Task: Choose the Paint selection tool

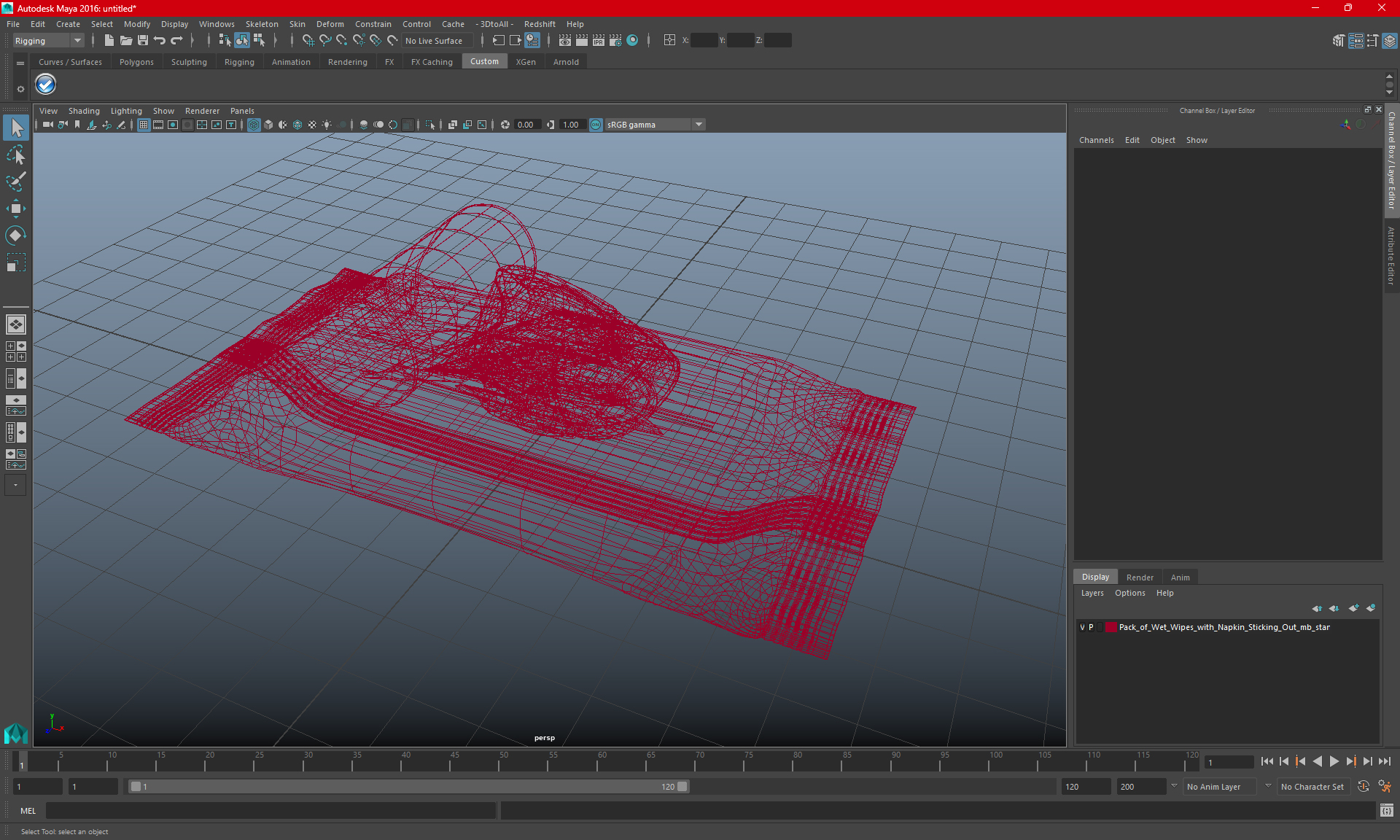Action: (x=16, y=182)
